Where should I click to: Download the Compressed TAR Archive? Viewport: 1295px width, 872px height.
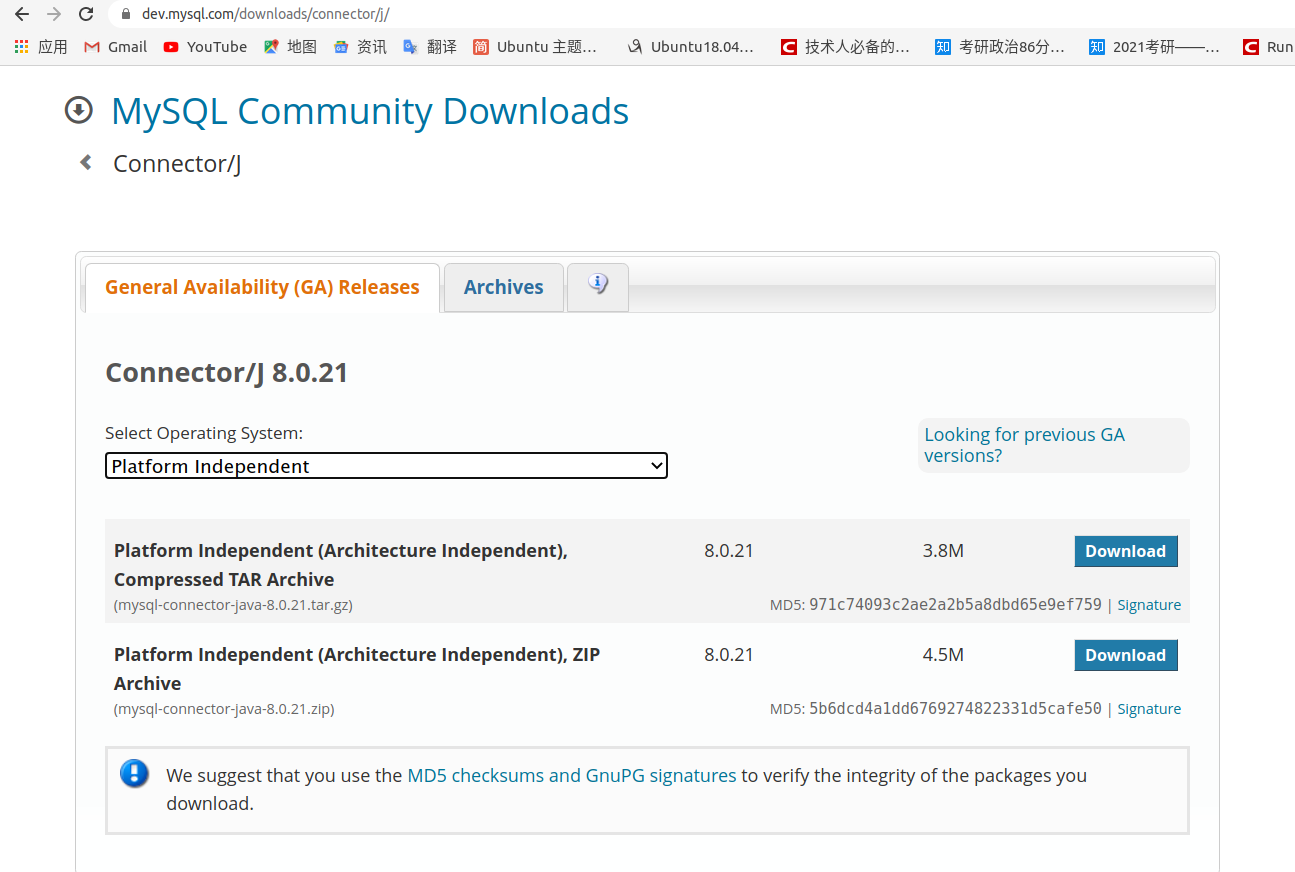point(1126,551)
